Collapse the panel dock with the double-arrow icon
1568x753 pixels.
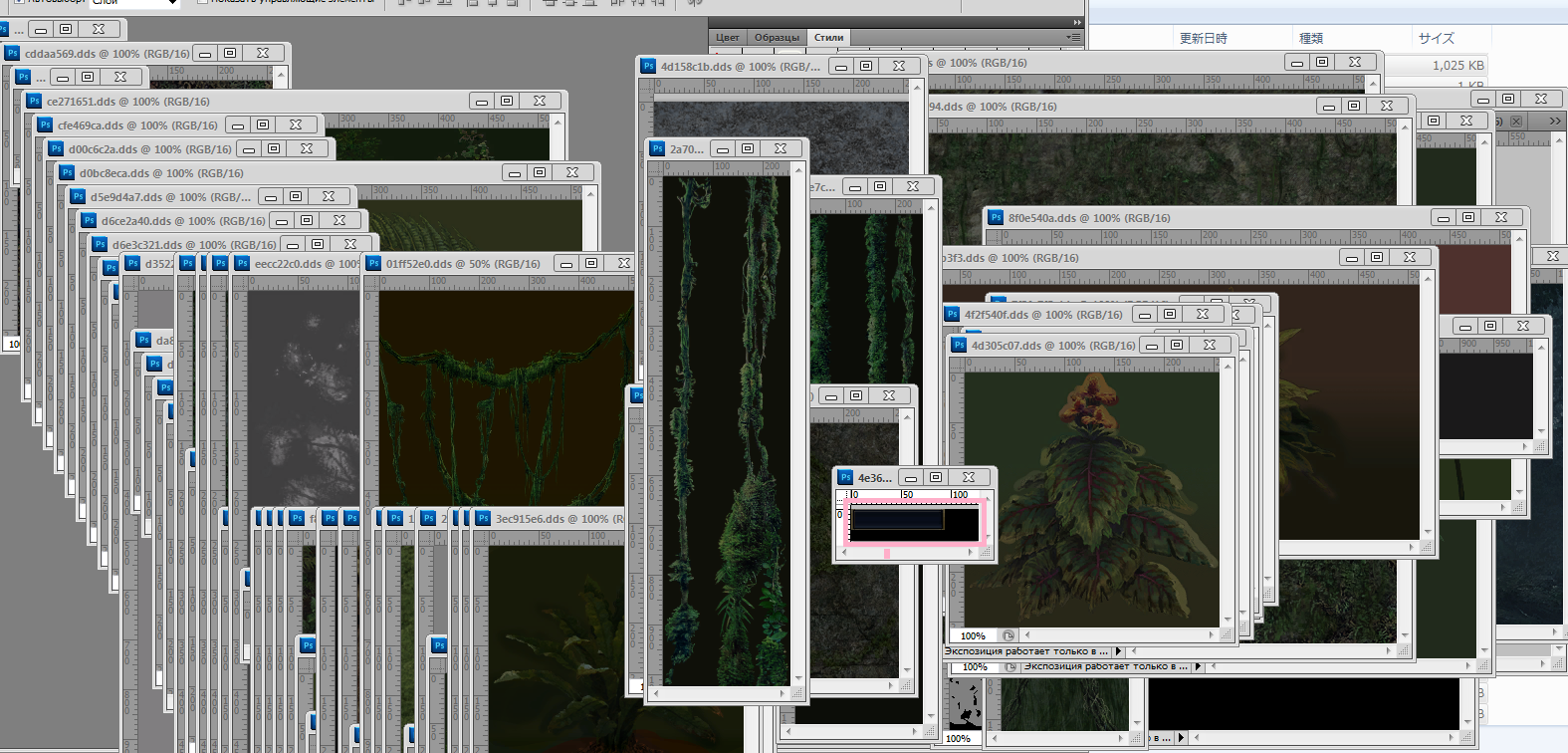[x=1076, y=22]
